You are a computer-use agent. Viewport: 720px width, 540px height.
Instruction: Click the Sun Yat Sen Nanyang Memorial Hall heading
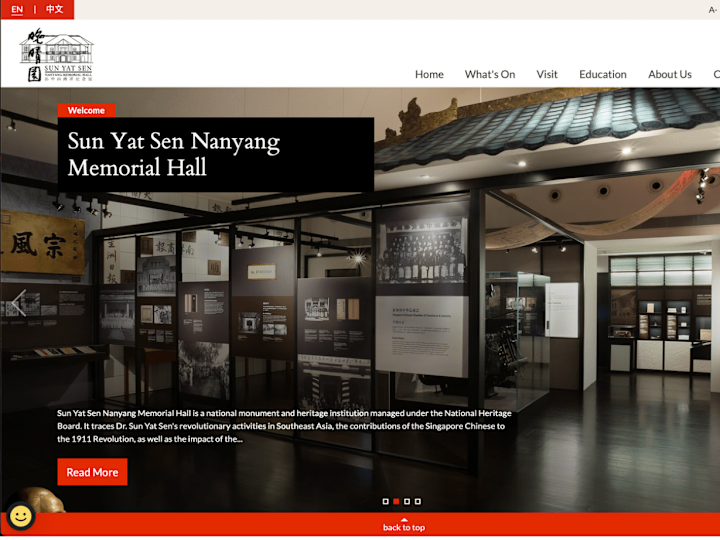[x=174, y=154]
